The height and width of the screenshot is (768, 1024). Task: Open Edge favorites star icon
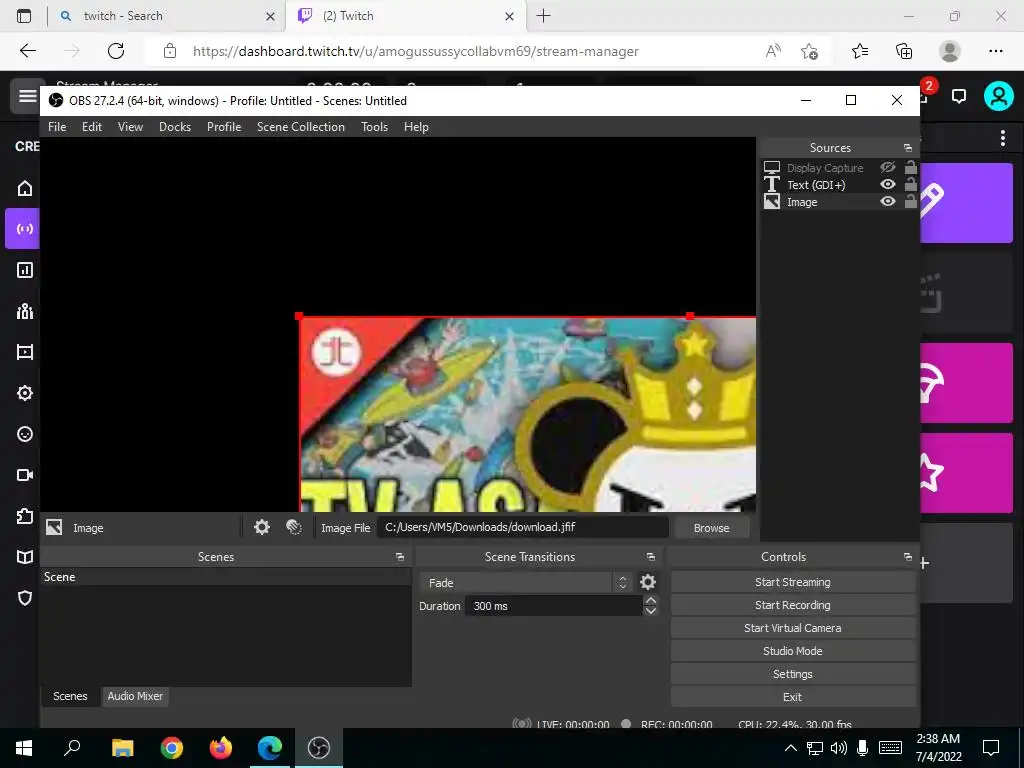(x=860, y=51)
